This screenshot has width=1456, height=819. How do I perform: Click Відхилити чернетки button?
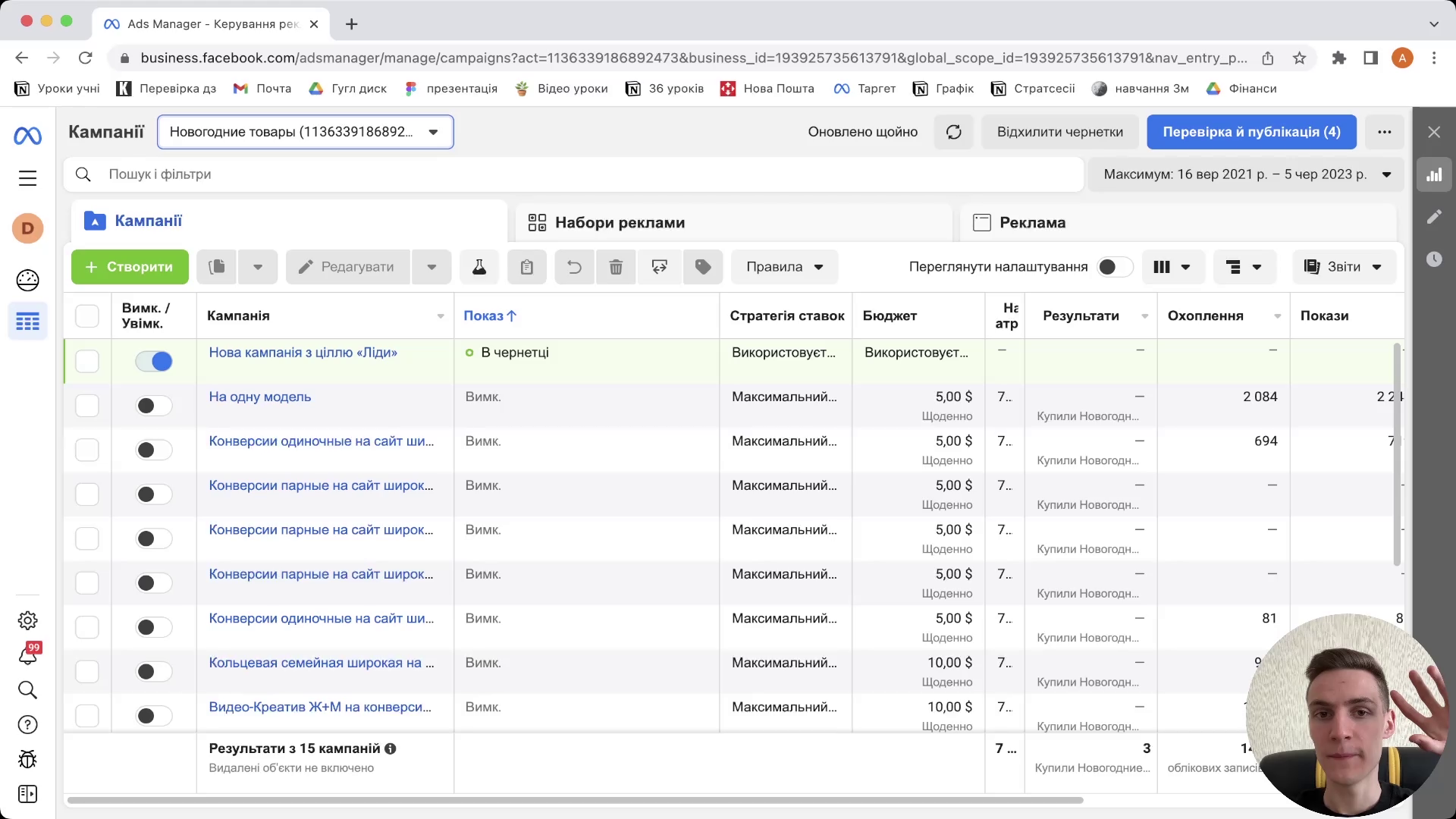1059,132
